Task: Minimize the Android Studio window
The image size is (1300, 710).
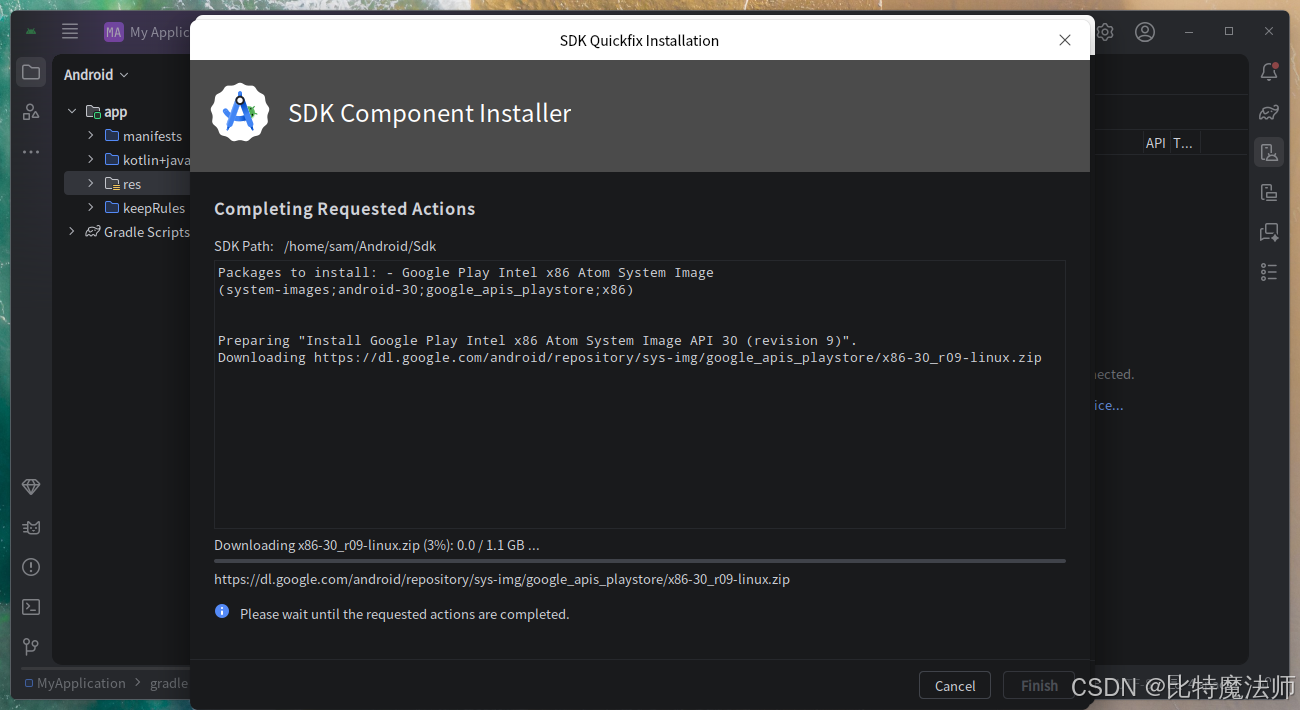Action: point(1189,31)
